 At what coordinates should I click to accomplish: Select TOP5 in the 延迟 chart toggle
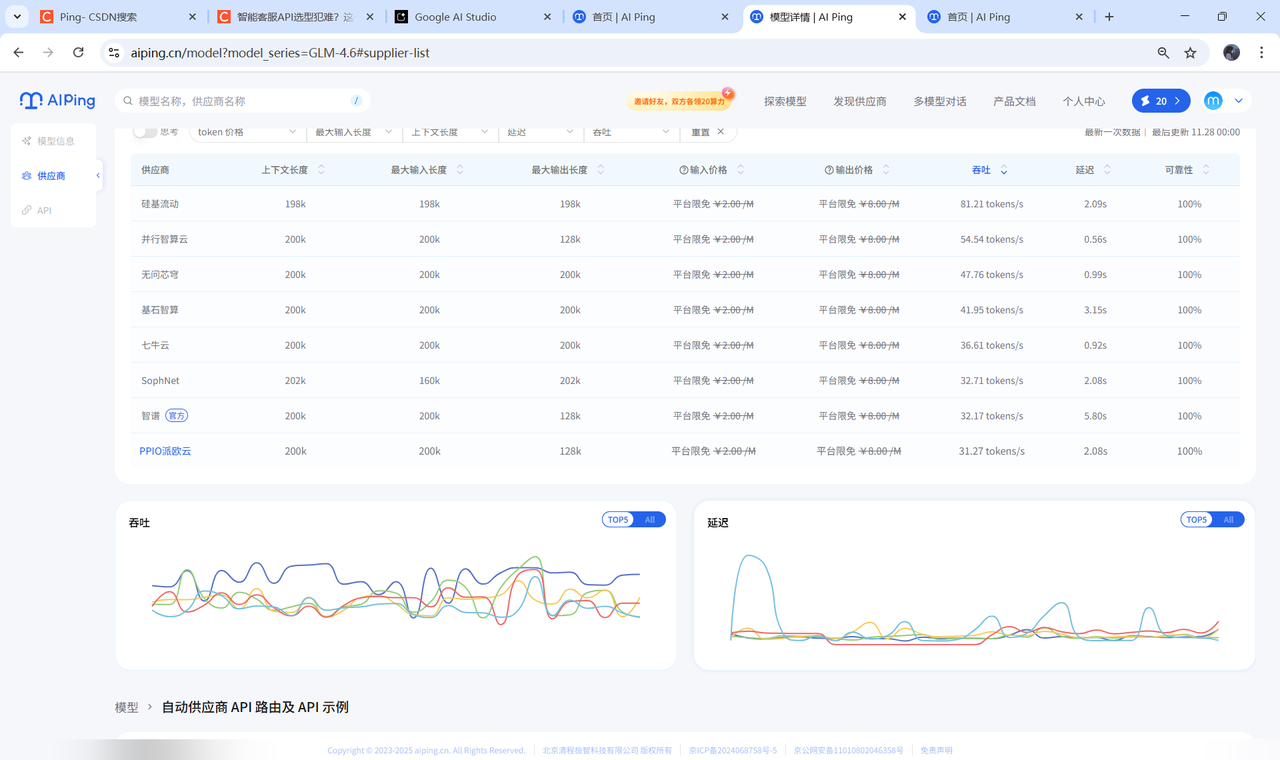click(x=1197, y=520)
